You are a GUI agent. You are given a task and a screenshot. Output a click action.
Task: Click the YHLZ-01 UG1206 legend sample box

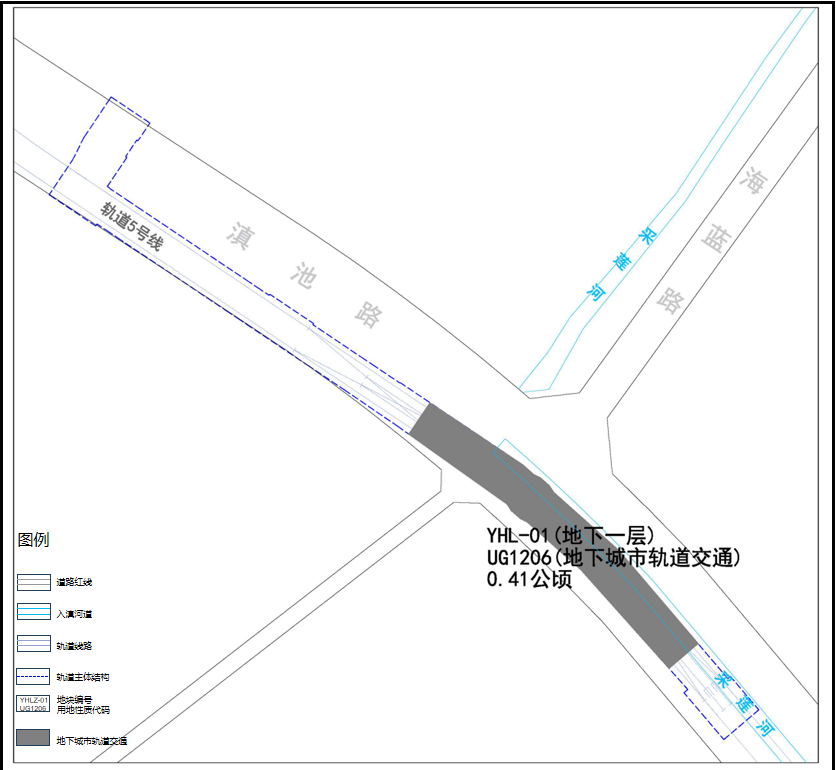pyautogui.click(x=33, y=704)
